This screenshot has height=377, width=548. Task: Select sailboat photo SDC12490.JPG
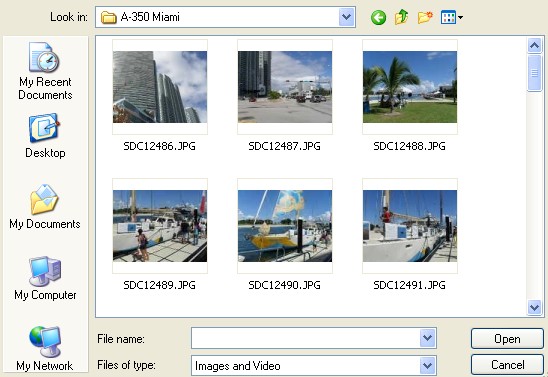coord(284,234)
